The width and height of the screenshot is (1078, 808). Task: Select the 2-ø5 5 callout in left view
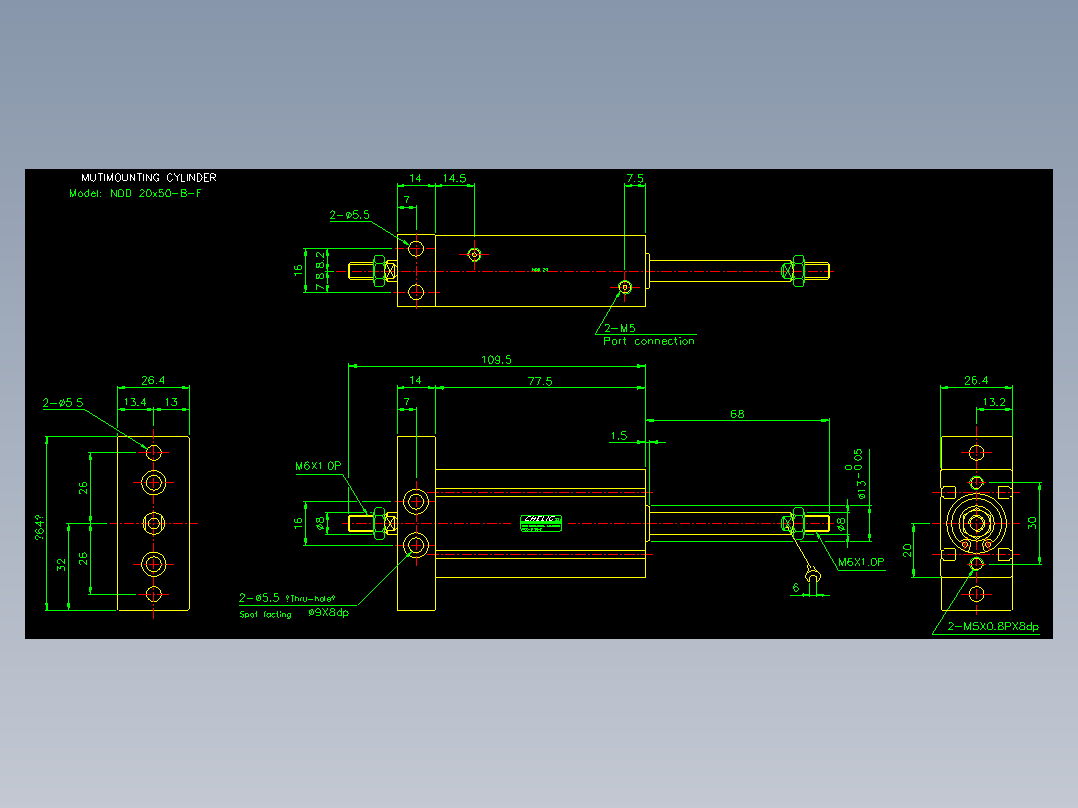pos(63,402)
